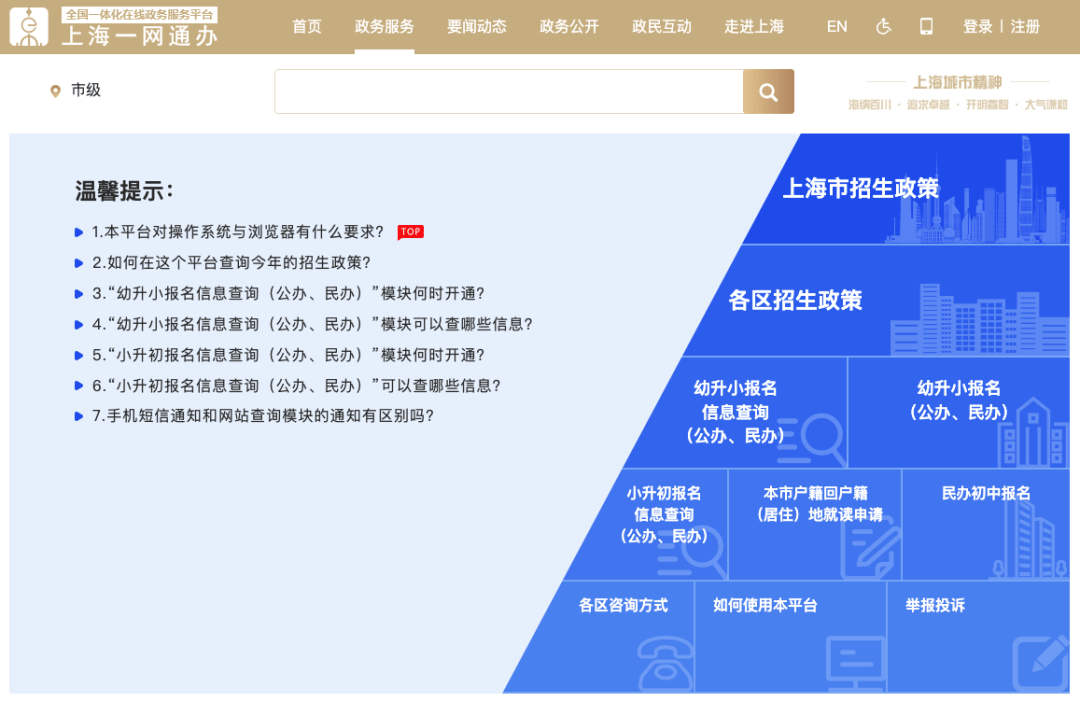Click the location pin next to 市级

[x=55, y=91]
